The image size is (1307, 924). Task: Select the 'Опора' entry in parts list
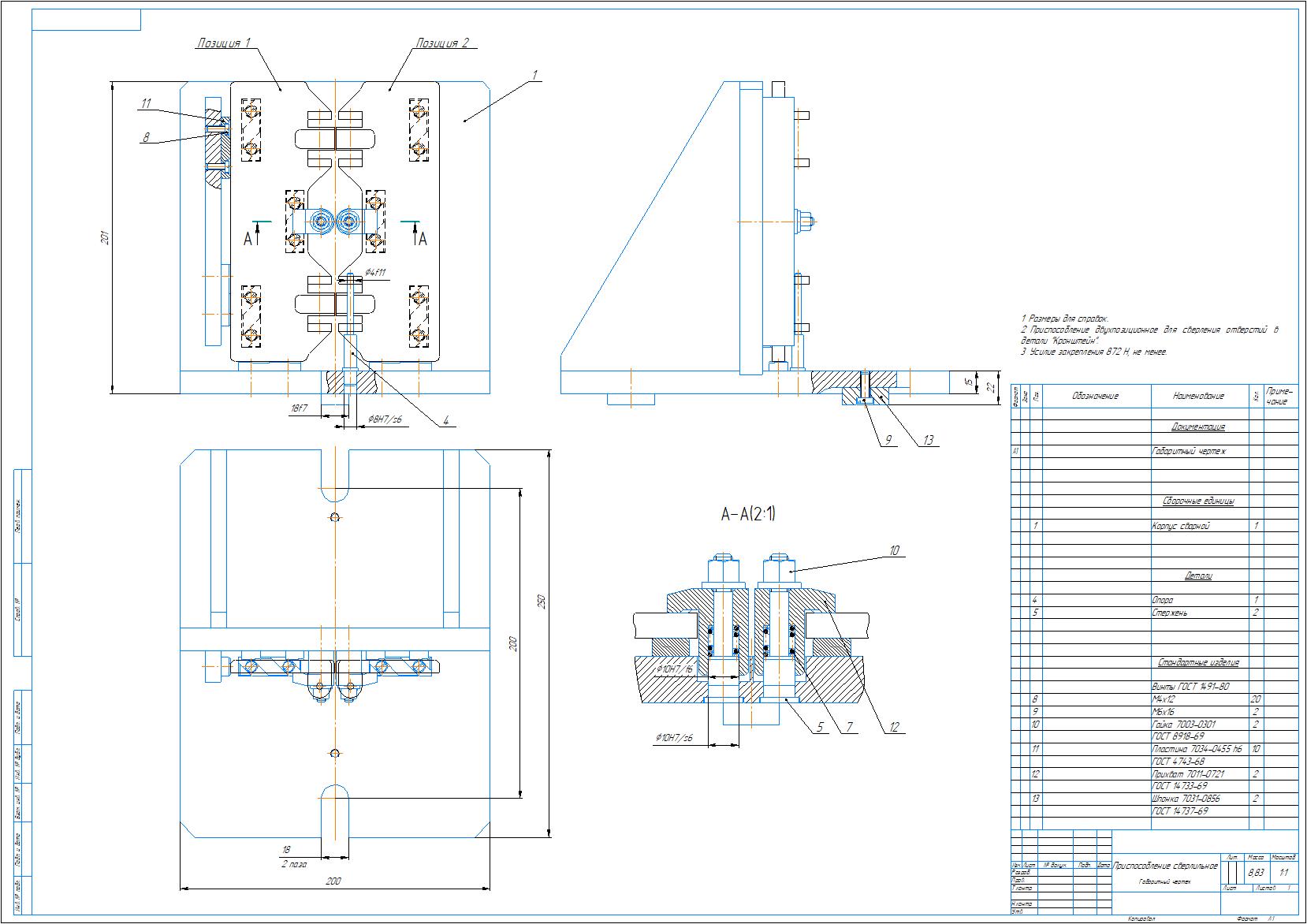click(x=1162, y=600)
